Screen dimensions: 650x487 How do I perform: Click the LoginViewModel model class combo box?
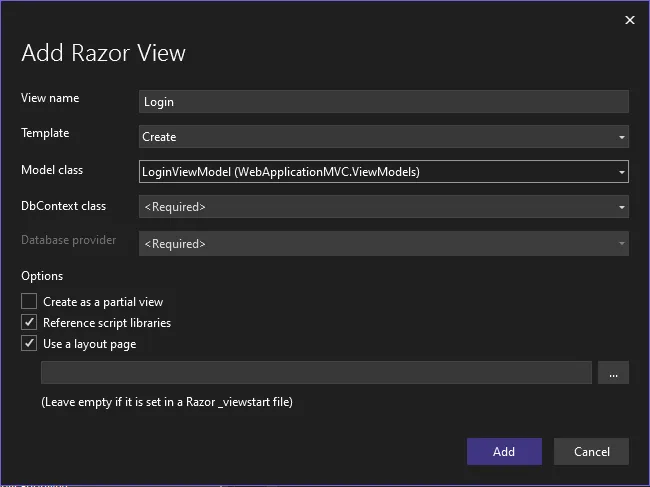375,172
